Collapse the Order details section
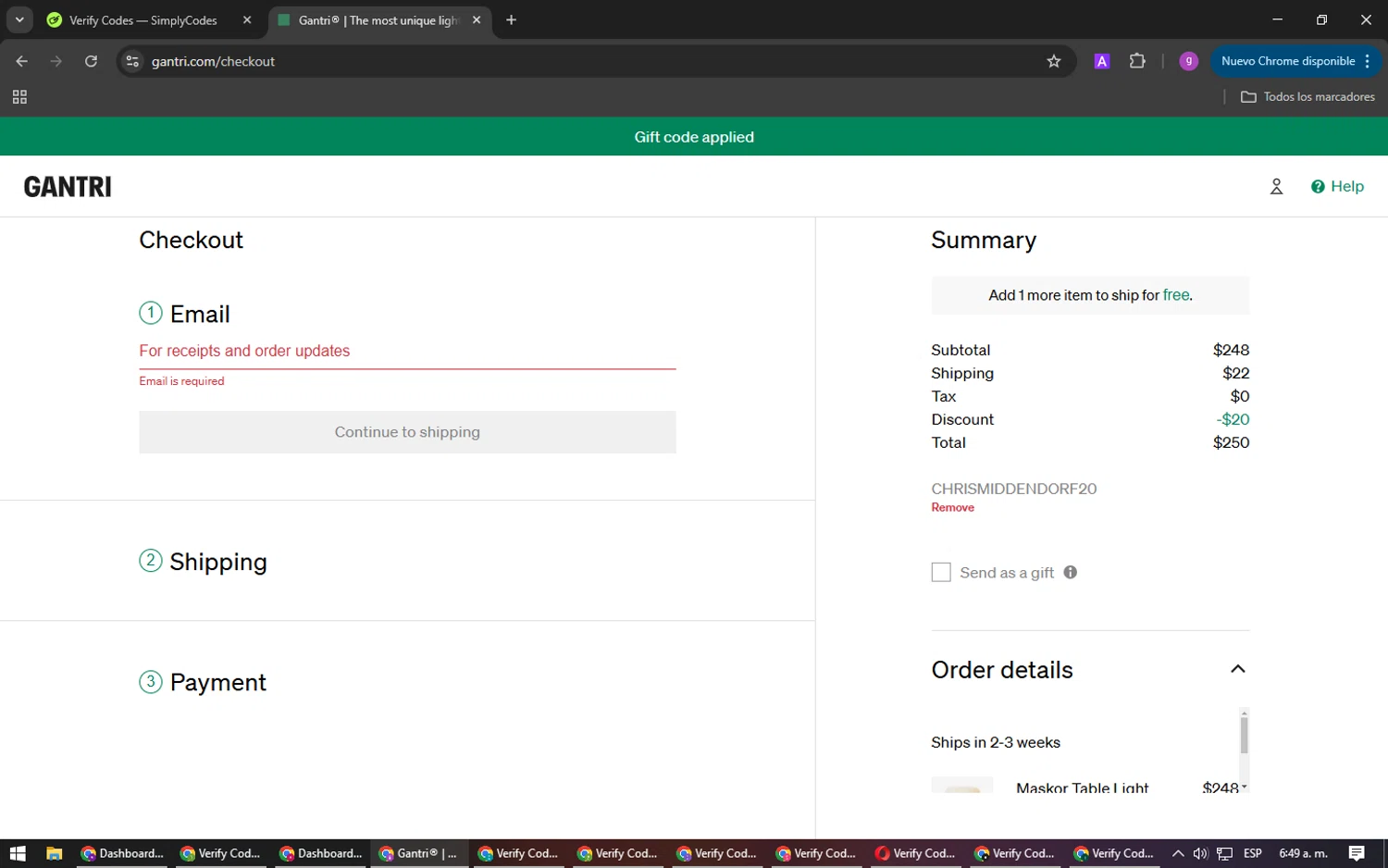Image resolution: width=1388 pixels, height=868 pixels. point(1237,669)
